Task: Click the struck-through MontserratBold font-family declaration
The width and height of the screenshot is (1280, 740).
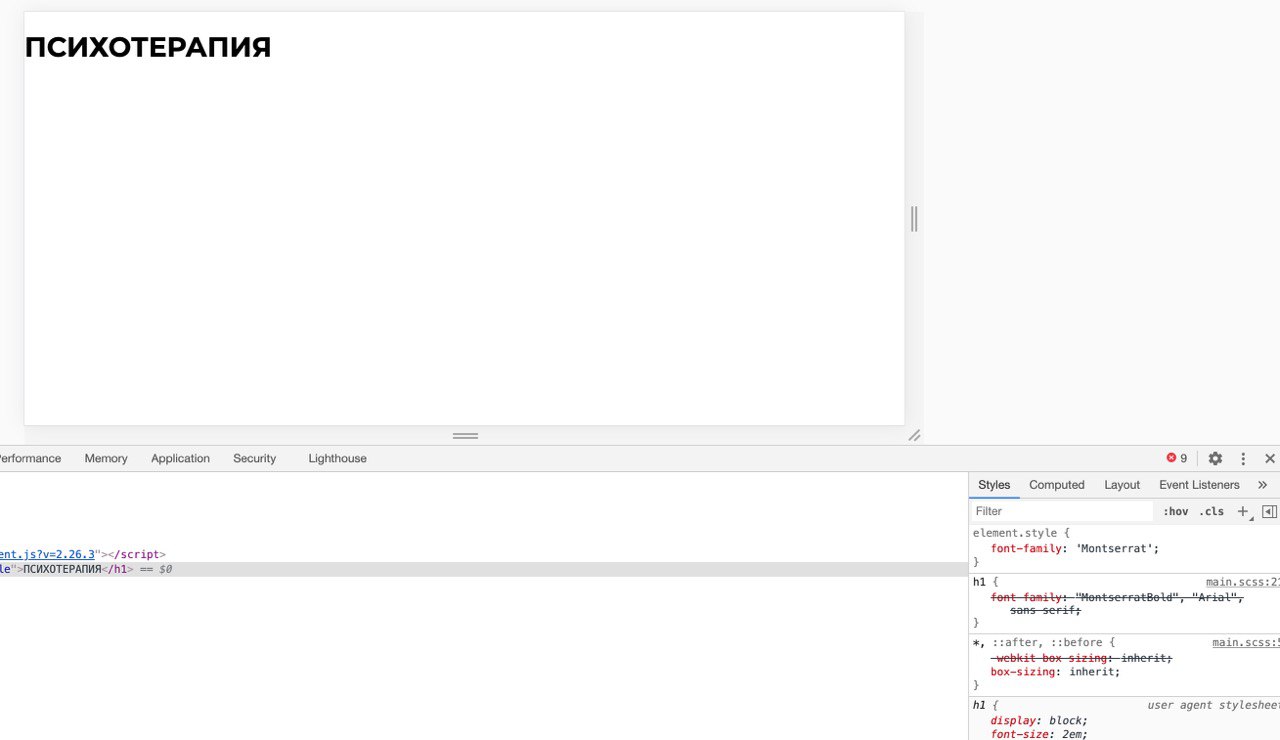Action: coord(1116,603)
